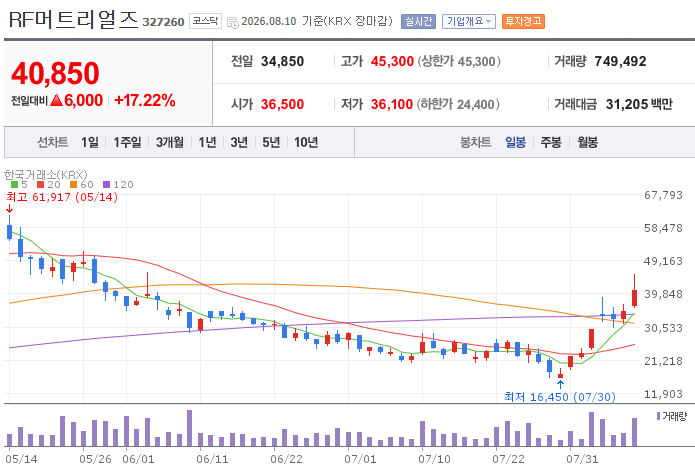The width and height of the screenshot is (695, 470).
Task: Click the stock code 327260
Action: (x=163, y=22)
